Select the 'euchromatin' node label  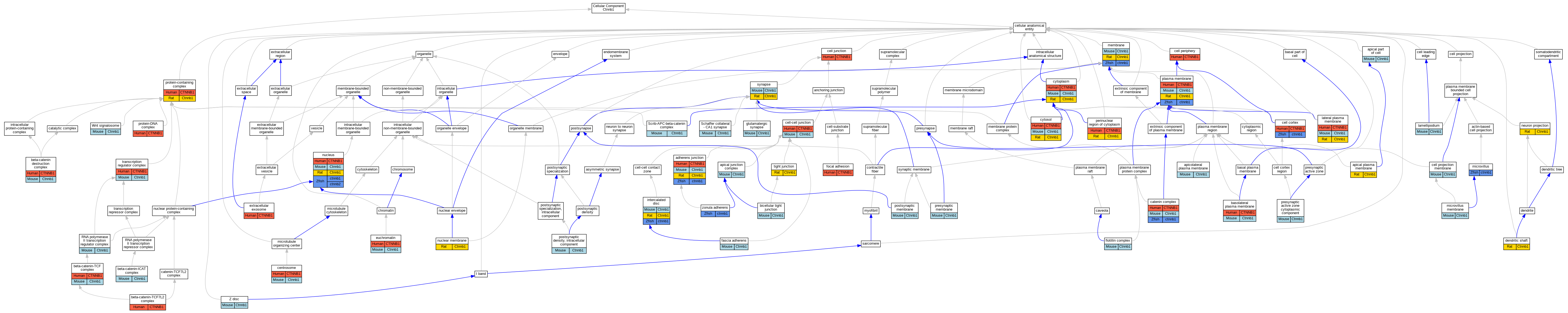[386, 238]
